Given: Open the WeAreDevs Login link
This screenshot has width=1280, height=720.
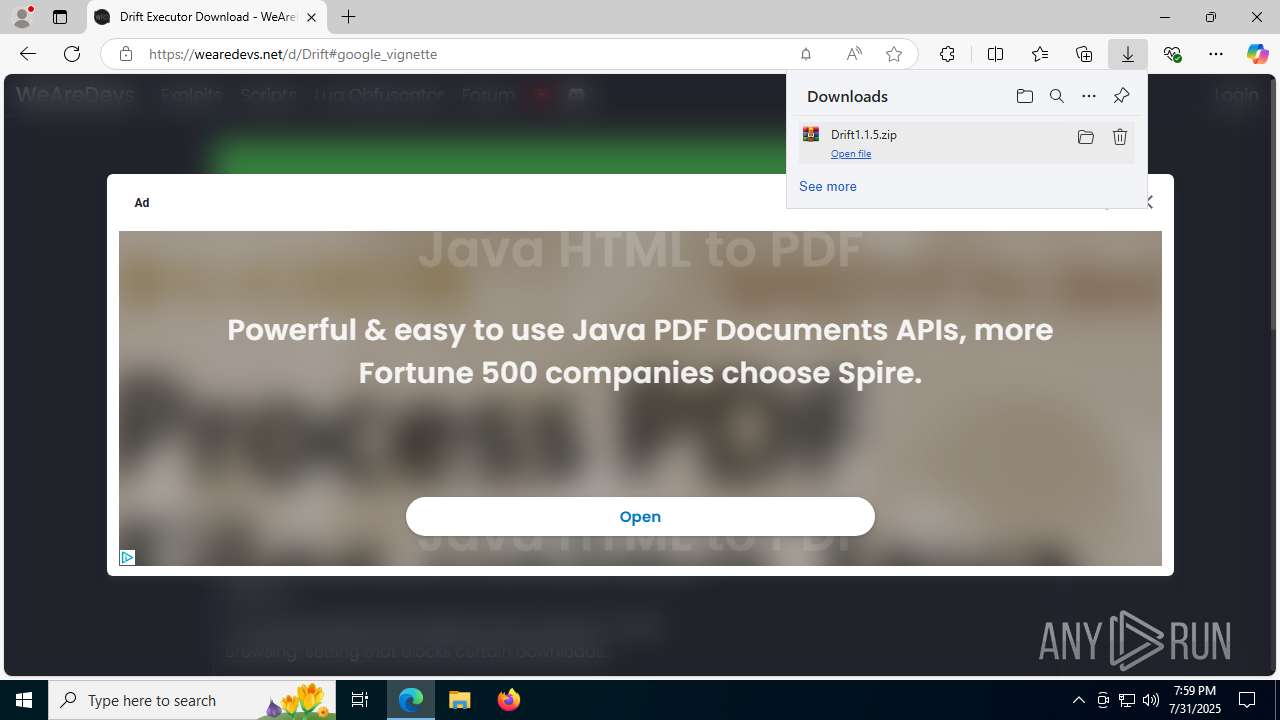Looking at the screenshot, I should tap(1236, 95).
